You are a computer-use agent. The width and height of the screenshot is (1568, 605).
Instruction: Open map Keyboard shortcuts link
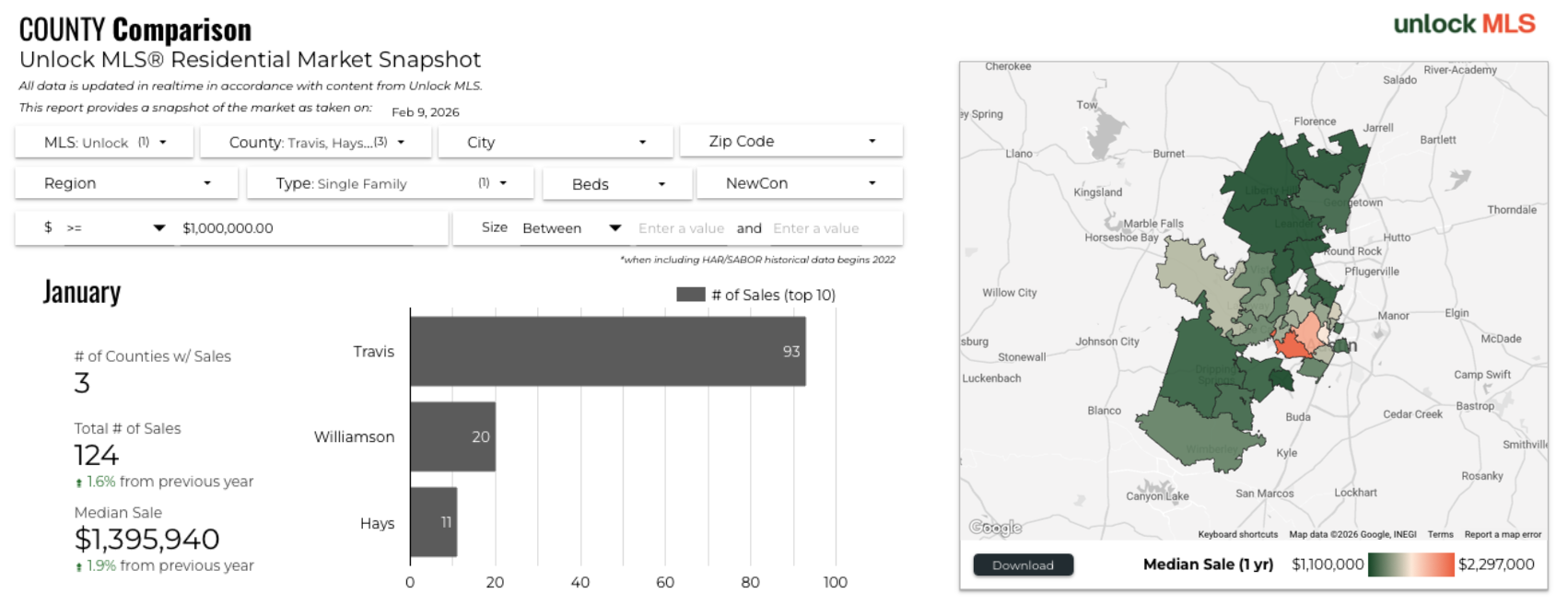tap(1237, 534)
